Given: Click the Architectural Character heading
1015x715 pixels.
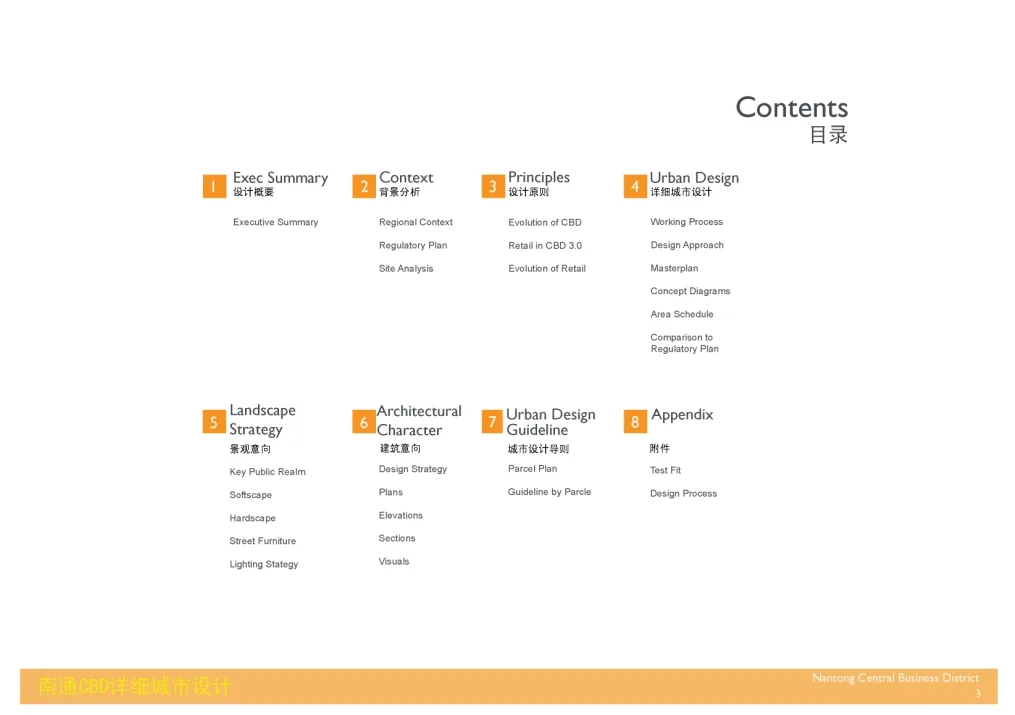Looking at the screenshot, I should 419,421.
